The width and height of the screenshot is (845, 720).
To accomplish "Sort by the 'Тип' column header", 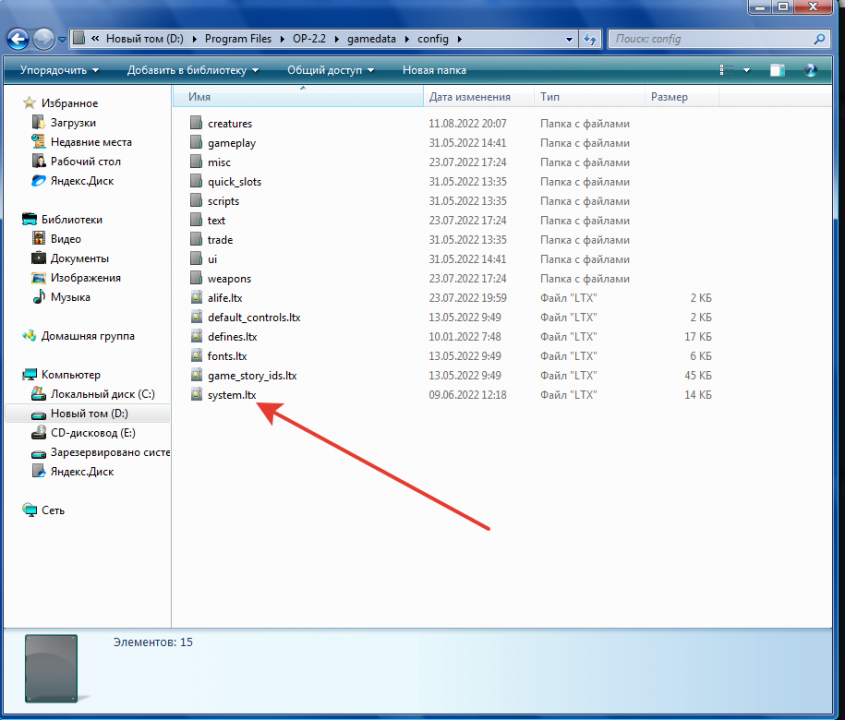I will click(590, 97).
